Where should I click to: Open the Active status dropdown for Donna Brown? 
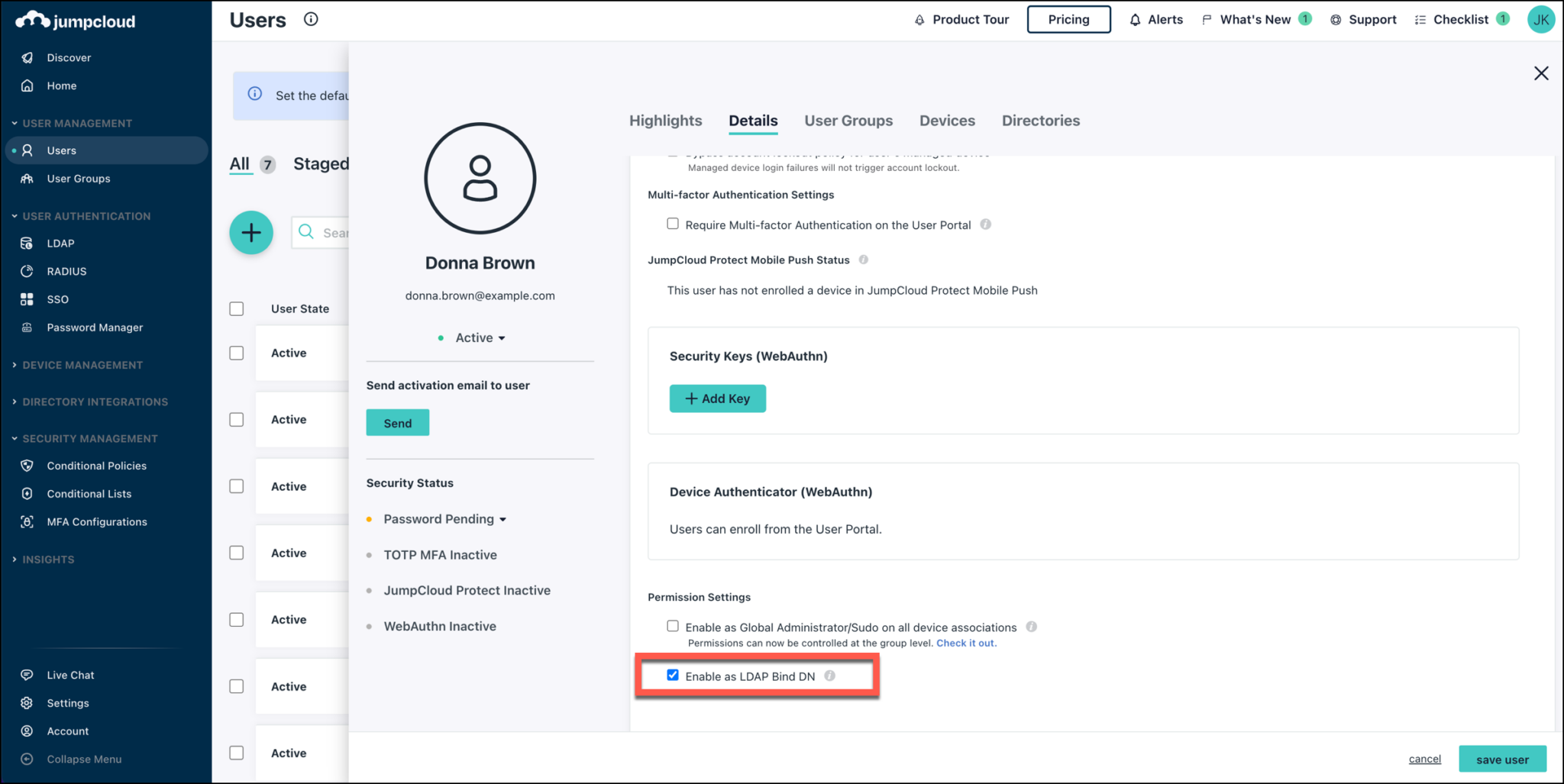(x=479, y=337)
